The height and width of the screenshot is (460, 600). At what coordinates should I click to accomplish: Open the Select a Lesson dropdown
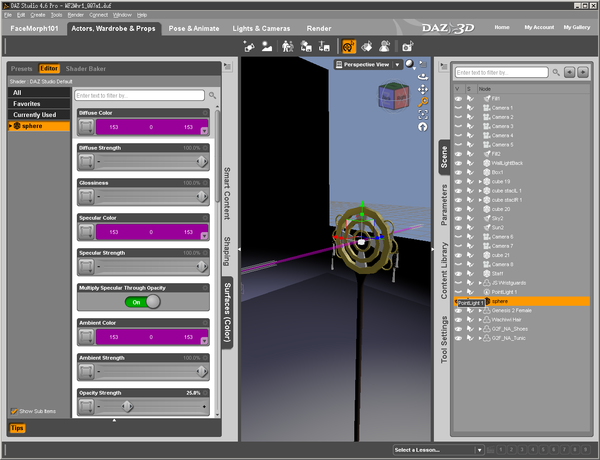click(x=479, y=450)
